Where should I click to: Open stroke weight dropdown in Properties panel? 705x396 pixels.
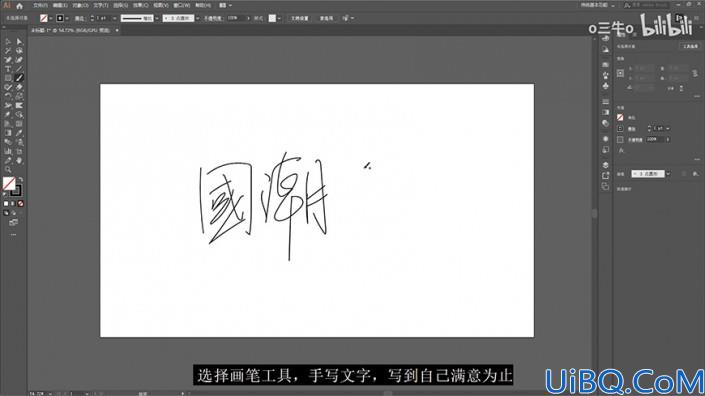point(668,129)
